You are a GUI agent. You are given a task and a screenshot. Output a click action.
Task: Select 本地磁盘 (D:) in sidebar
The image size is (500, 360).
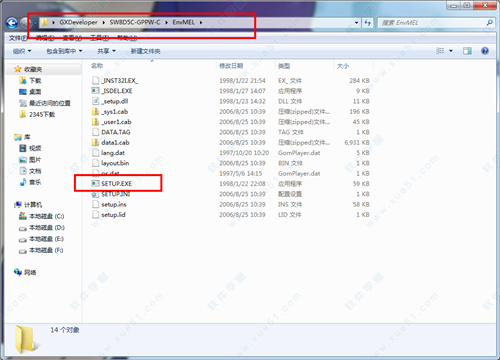pos(47,227)
